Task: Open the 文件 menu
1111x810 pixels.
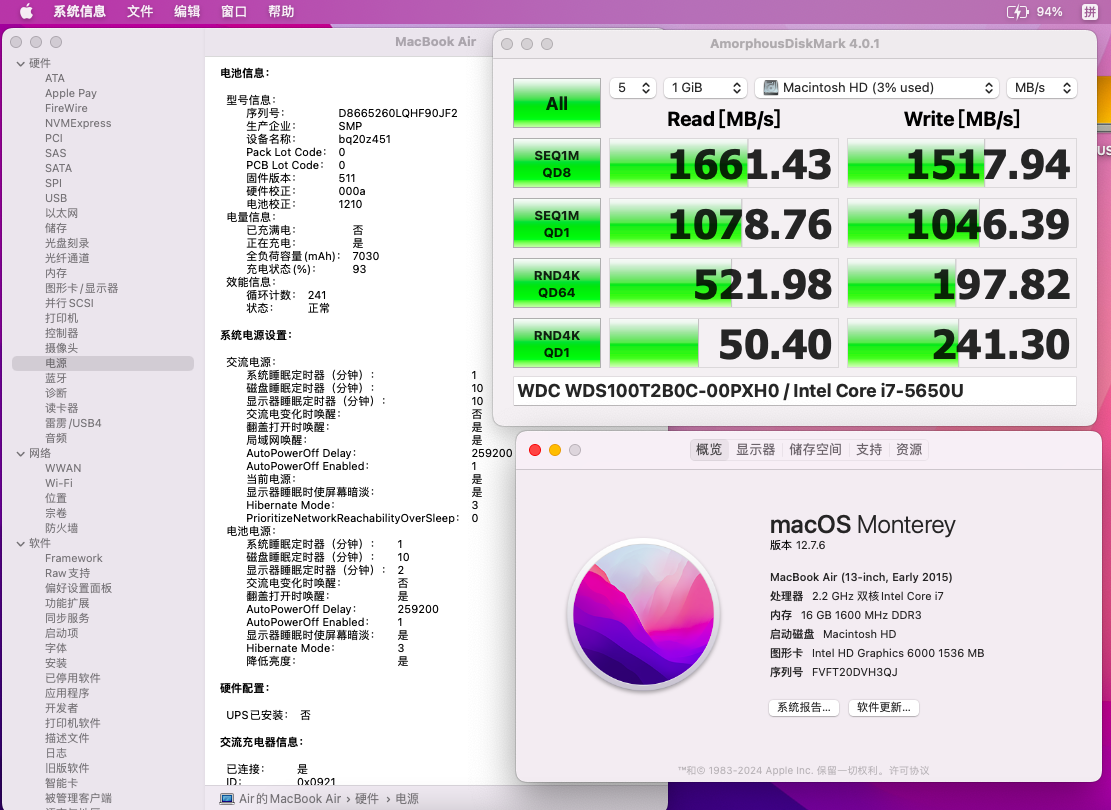Action: point(140,11)
